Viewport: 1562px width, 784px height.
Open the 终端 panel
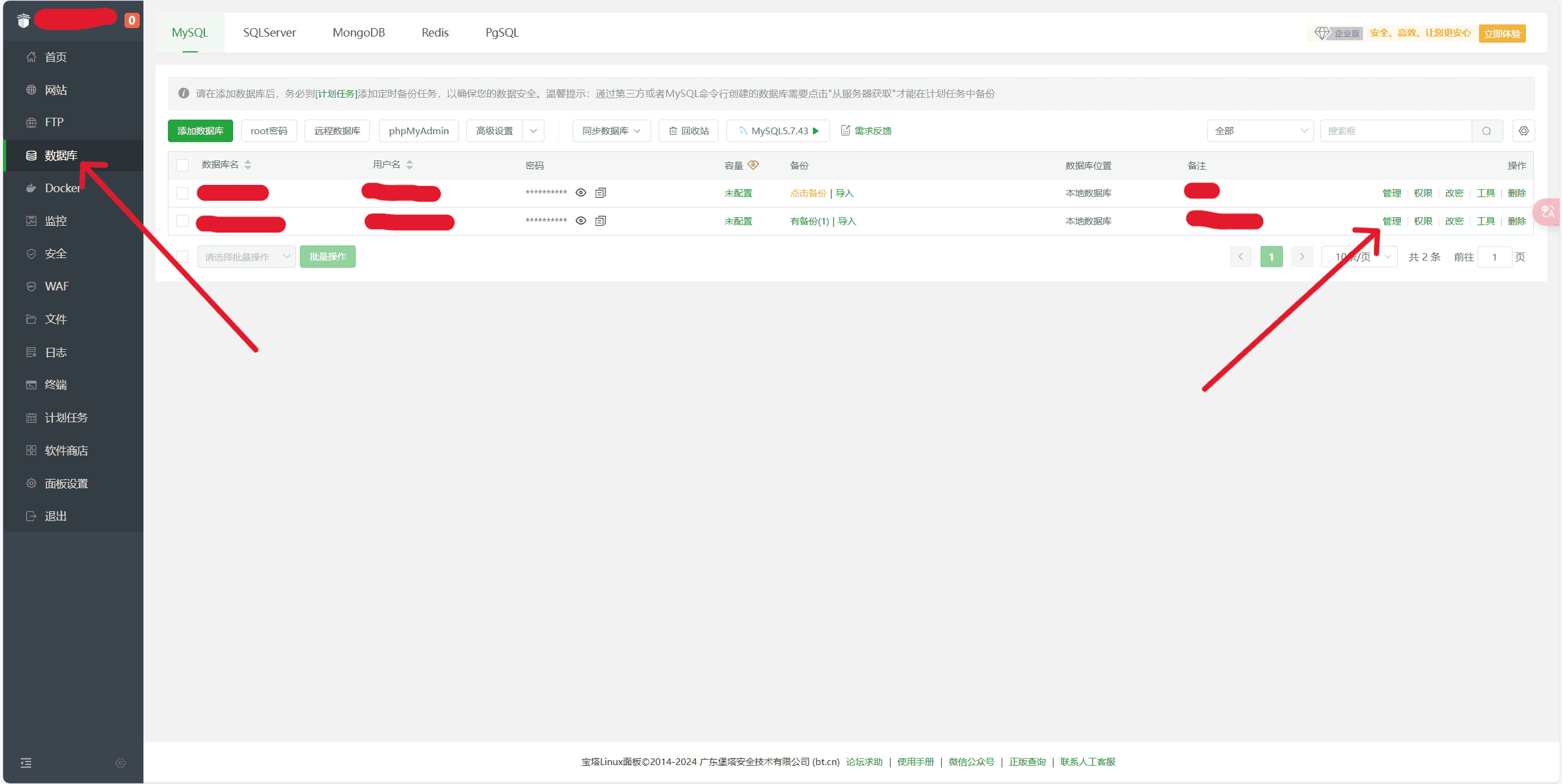pos(55,384)
